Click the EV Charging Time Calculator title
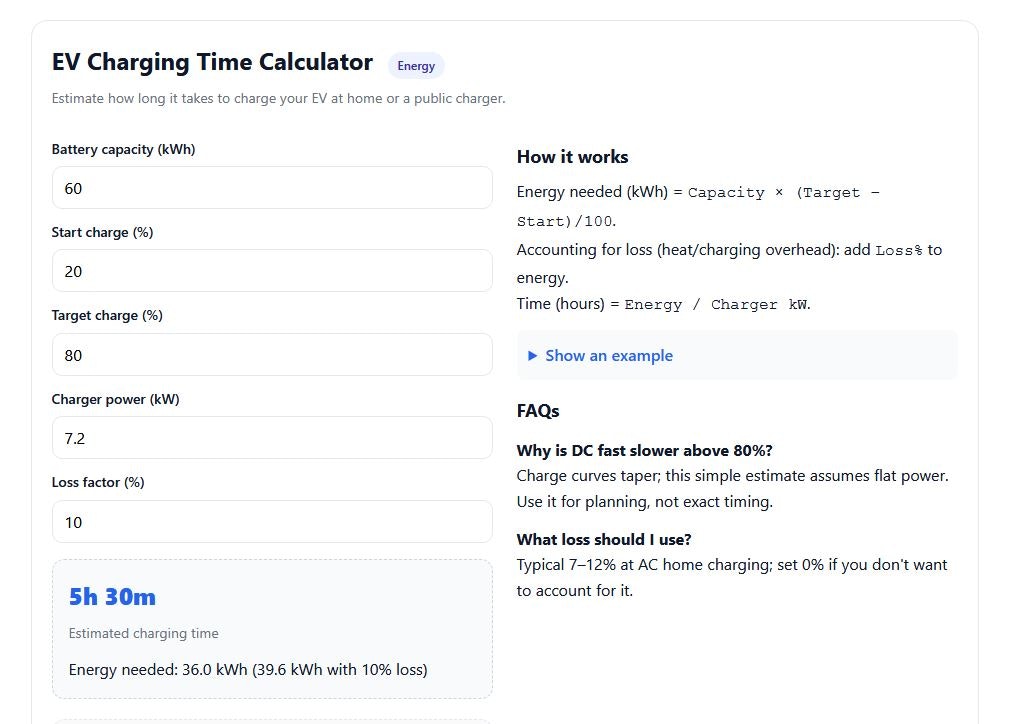This screenshot has height=724, width=1011. point(212,61)
